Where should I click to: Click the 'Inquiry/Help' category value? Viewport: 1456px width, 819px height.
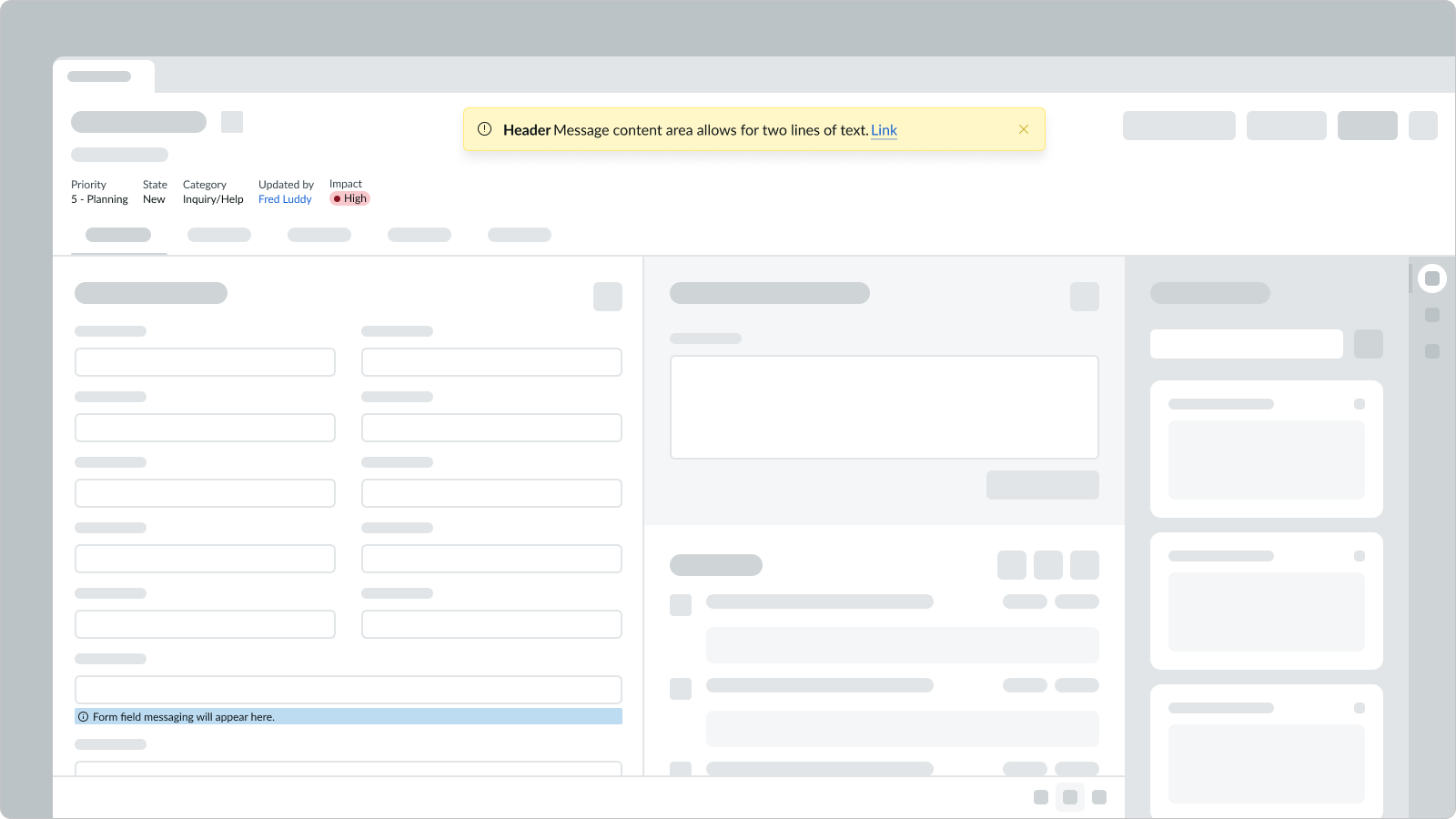(213, 199)
